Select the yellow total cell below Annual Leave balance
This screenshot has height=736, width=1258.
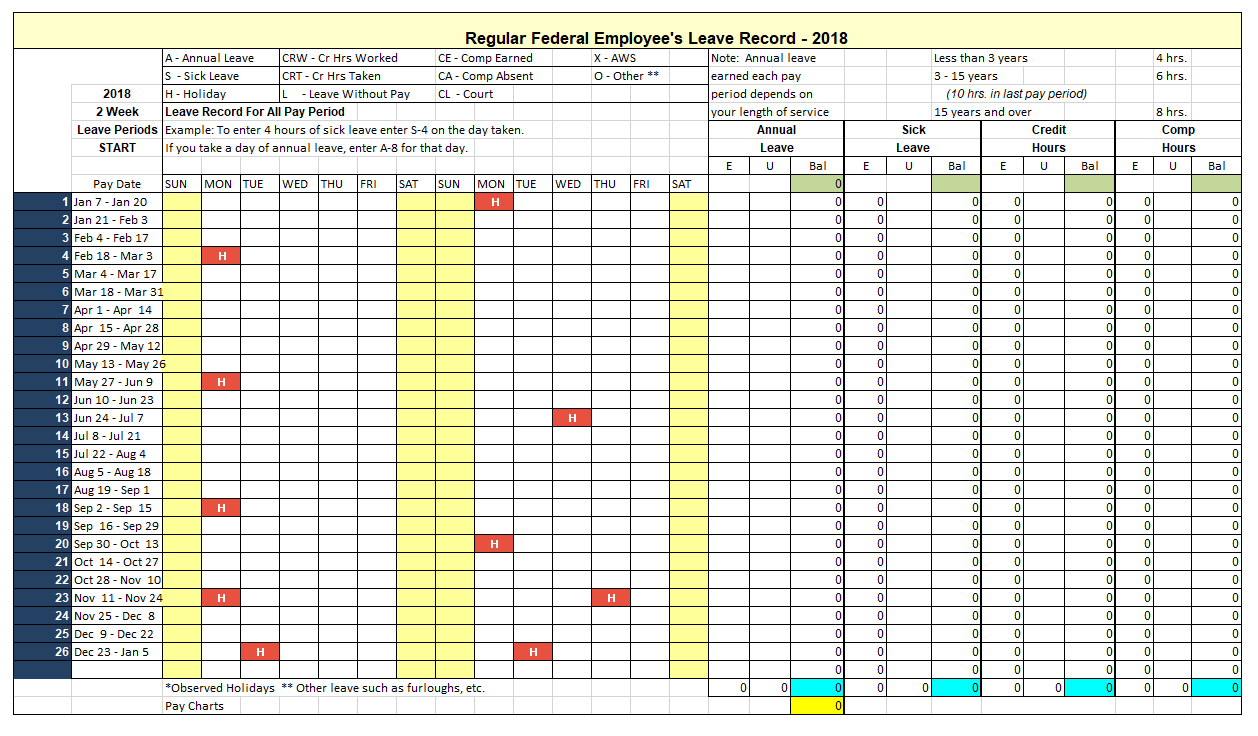click(817, 706)
